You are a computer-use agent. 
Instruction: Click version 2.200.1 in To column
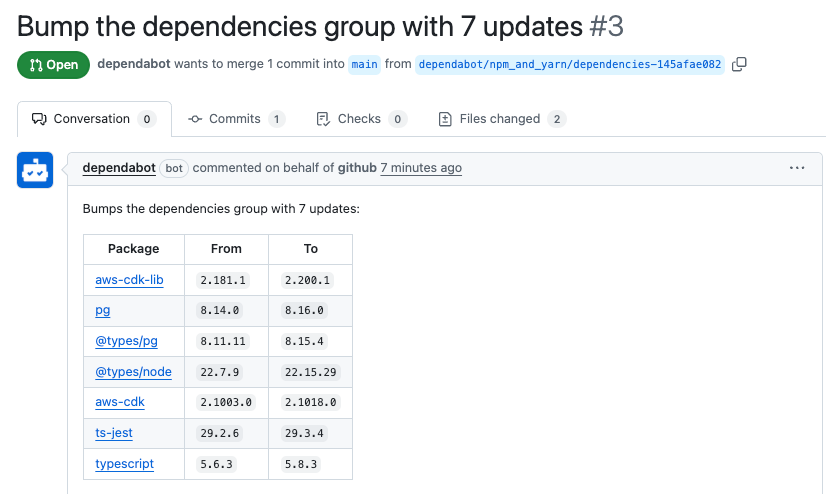click(307, 280)
